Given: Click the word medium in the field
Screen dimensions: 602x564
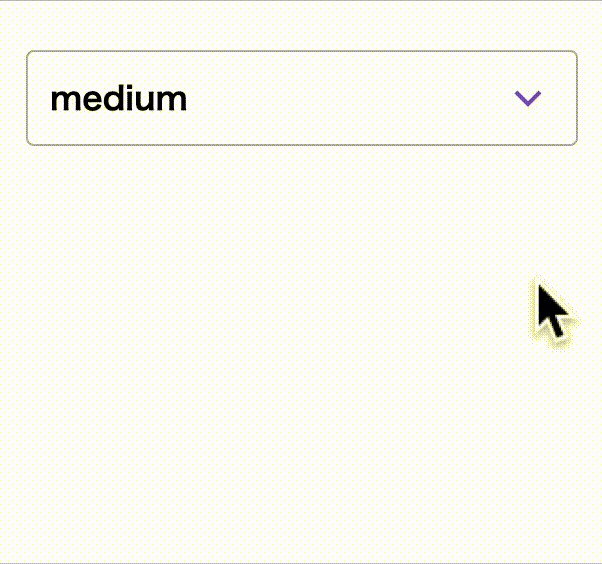Looking at the screenshot, I should 118,99.
